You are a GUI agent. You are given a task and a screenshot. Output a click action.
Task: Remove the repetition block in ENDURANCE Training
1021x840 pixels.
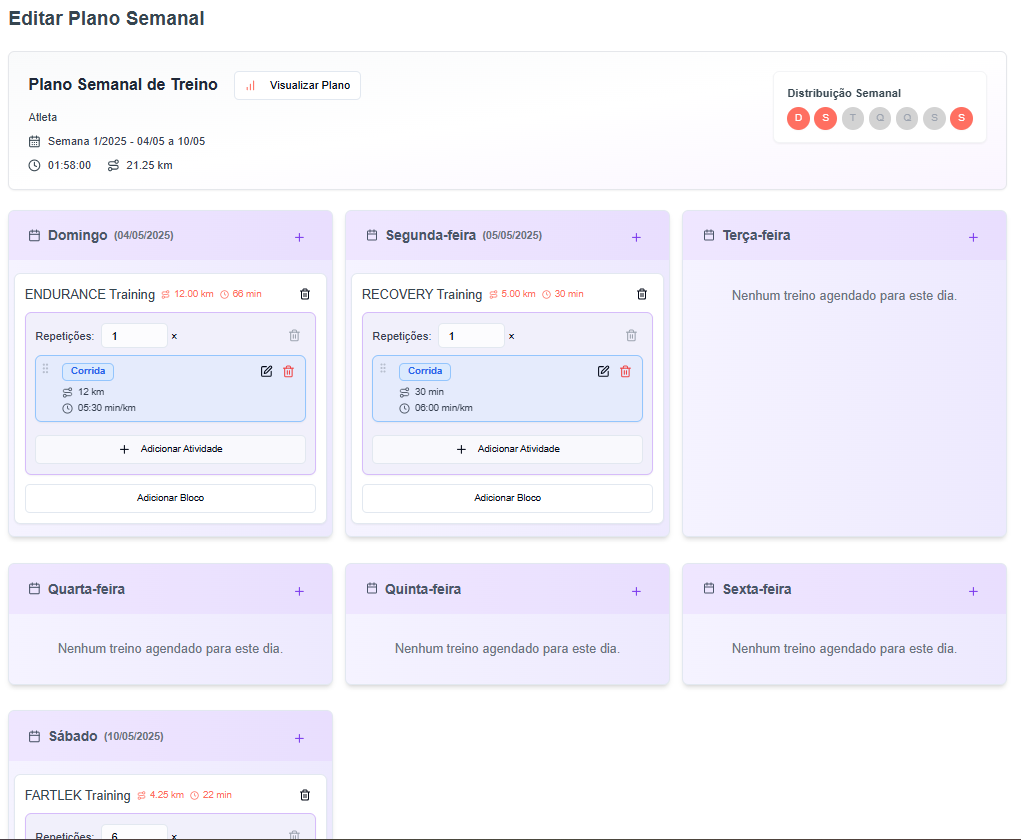coord(294,335)
